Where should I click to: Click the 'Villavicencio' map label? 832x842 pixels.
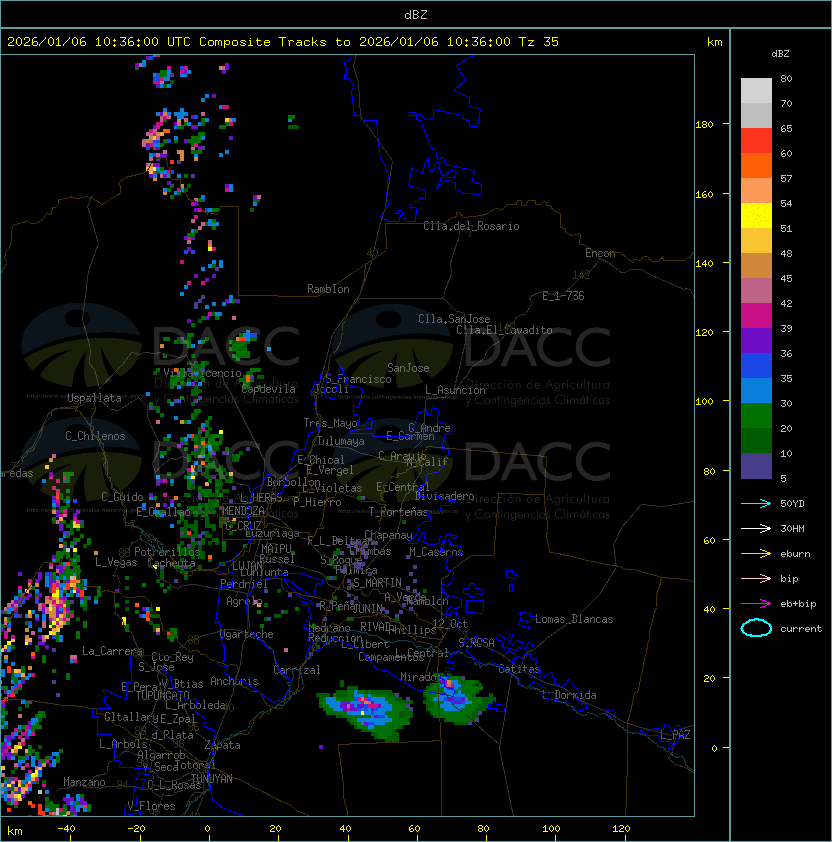(202, 373)
